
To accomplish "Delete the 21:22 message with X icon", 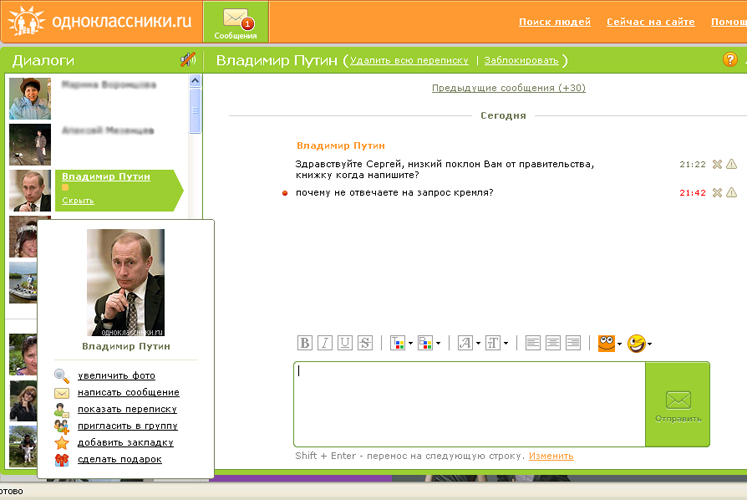I will pos(717,164).
